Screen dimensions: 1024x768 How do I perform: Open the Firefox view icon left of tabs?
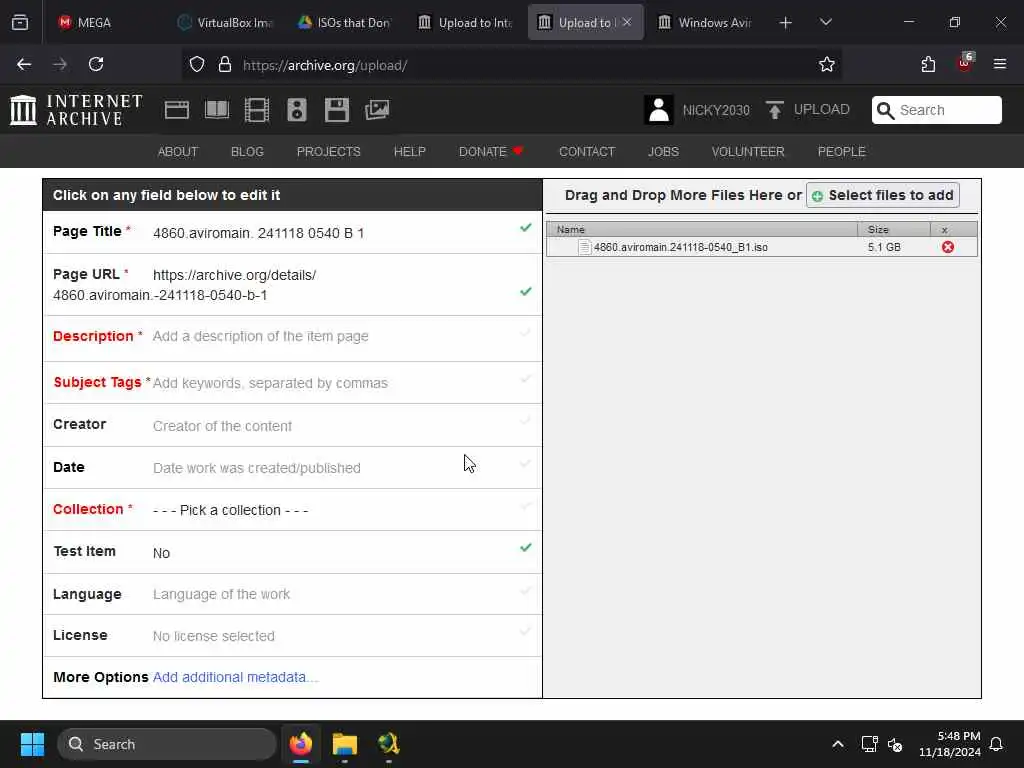[x=20, y=23]
